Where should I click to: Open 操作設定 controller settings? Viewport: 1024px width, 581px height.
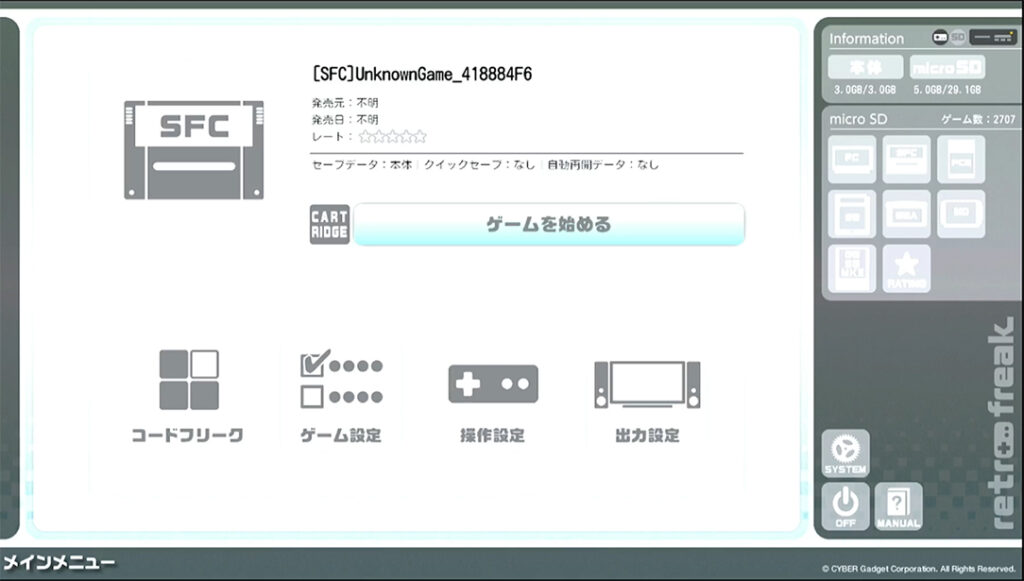point(492,396)
